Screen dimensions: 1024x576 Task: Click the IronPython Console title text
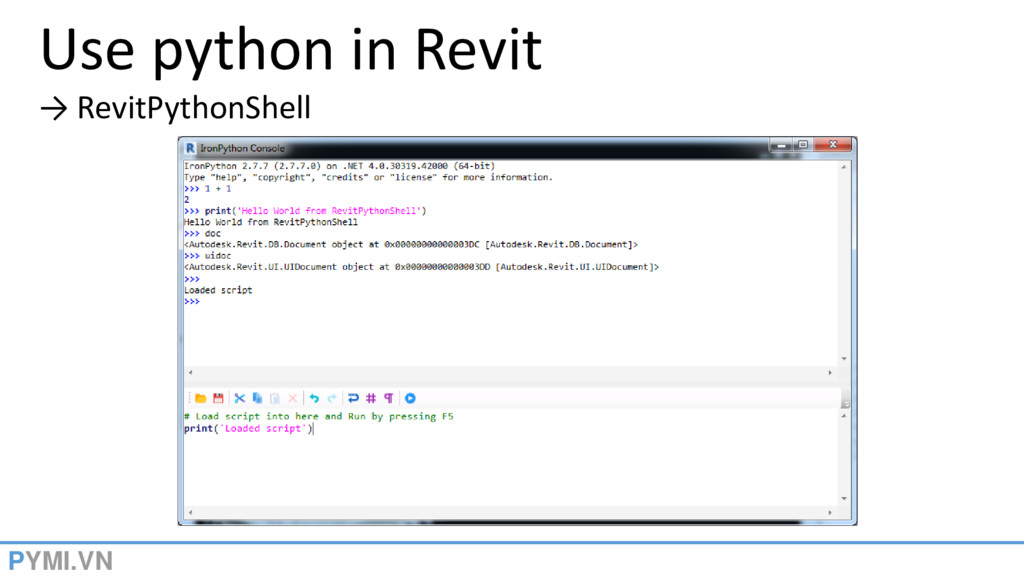[x=242, y=148]
